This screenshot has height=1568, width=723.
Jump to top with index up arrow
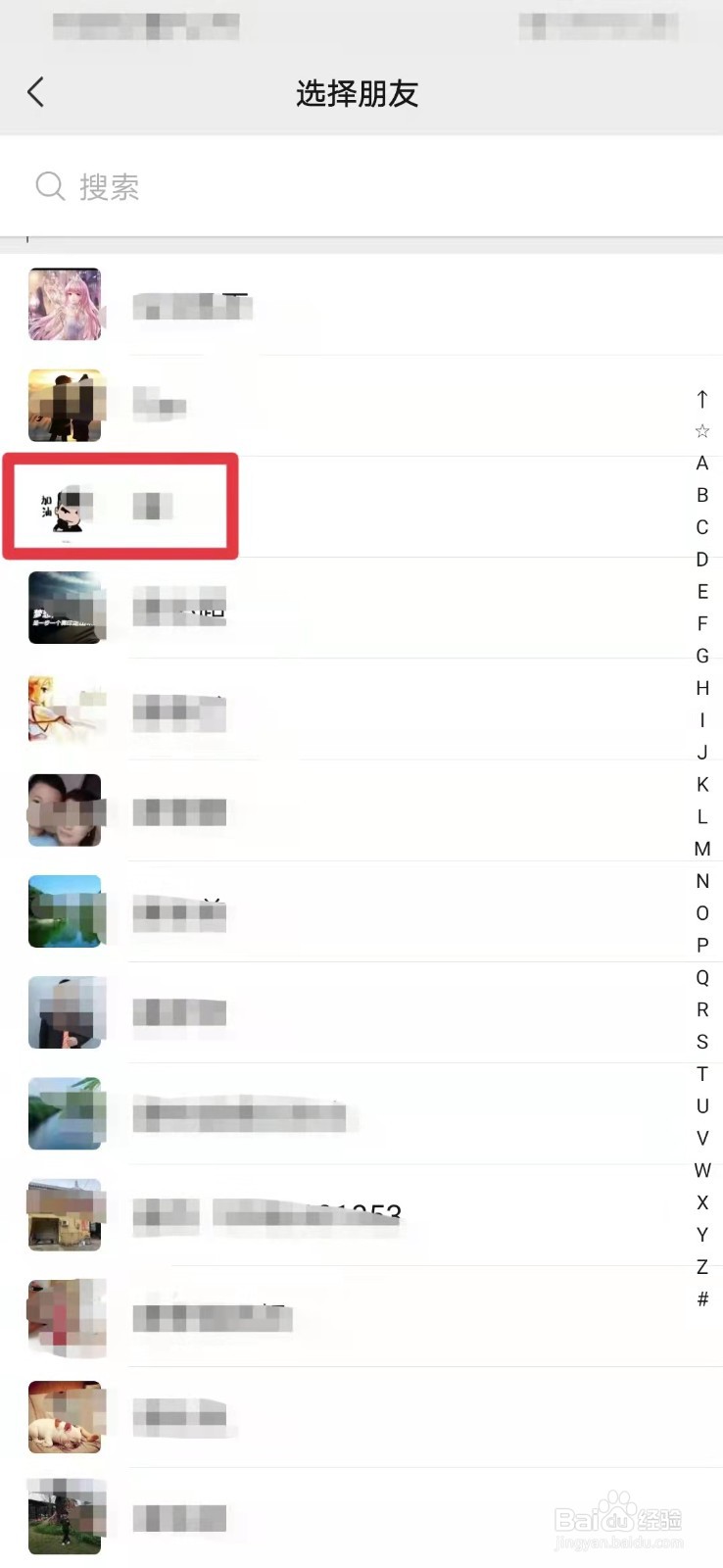click(x=702, y=399)
